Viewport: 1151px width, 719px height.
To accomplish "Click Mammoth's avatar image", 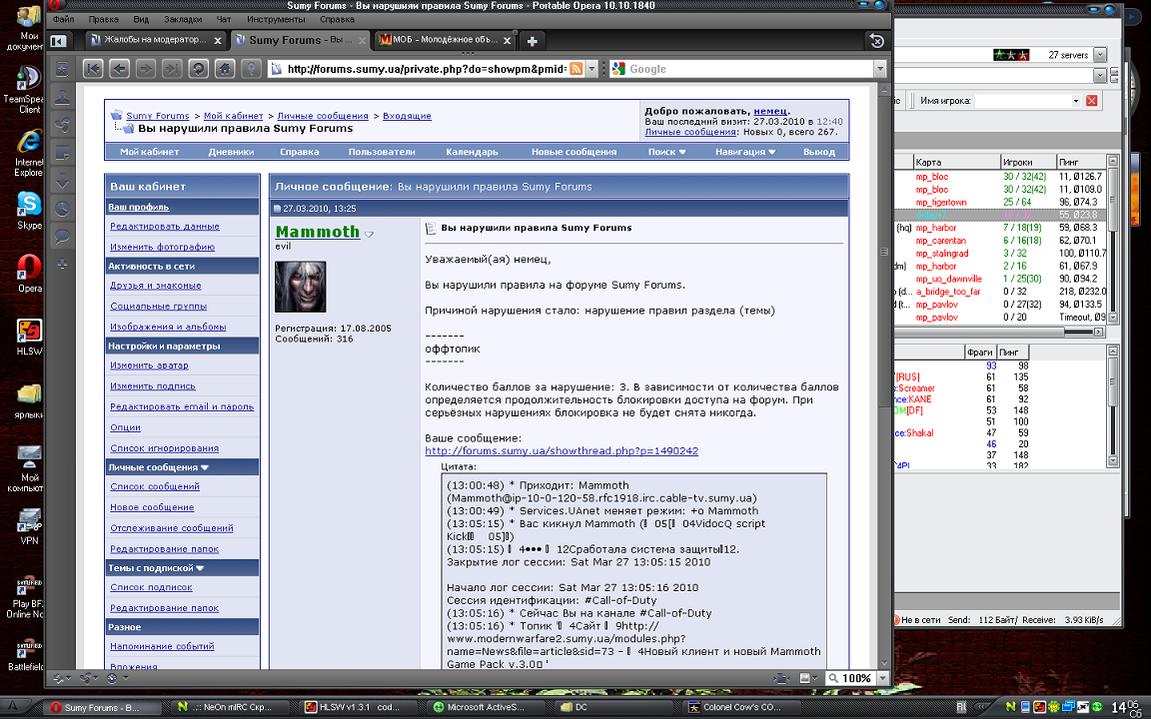I will coord(300,287).
